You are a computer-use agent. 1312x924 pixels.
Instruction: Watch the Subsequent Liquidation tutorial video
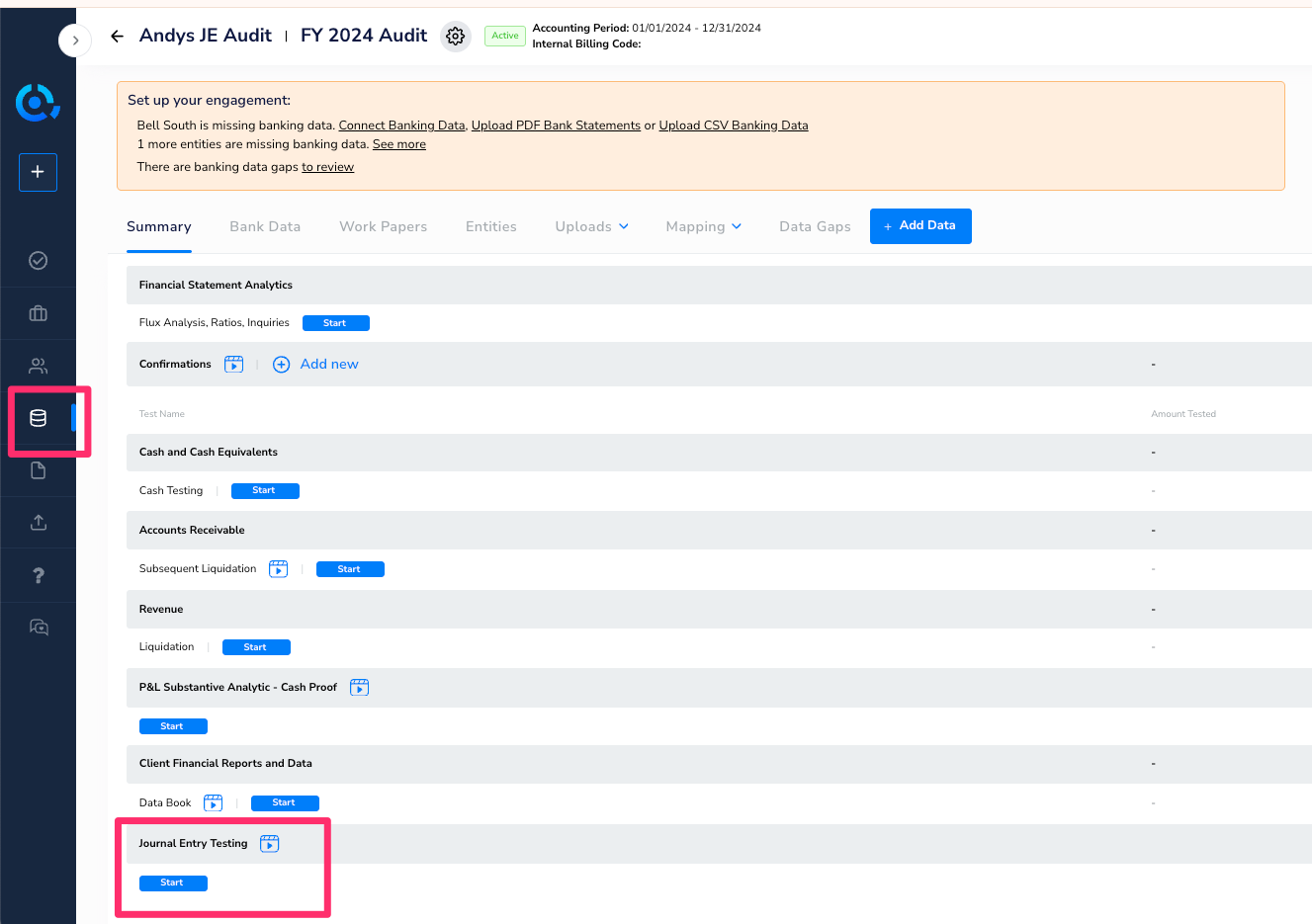tap(279, 569)
